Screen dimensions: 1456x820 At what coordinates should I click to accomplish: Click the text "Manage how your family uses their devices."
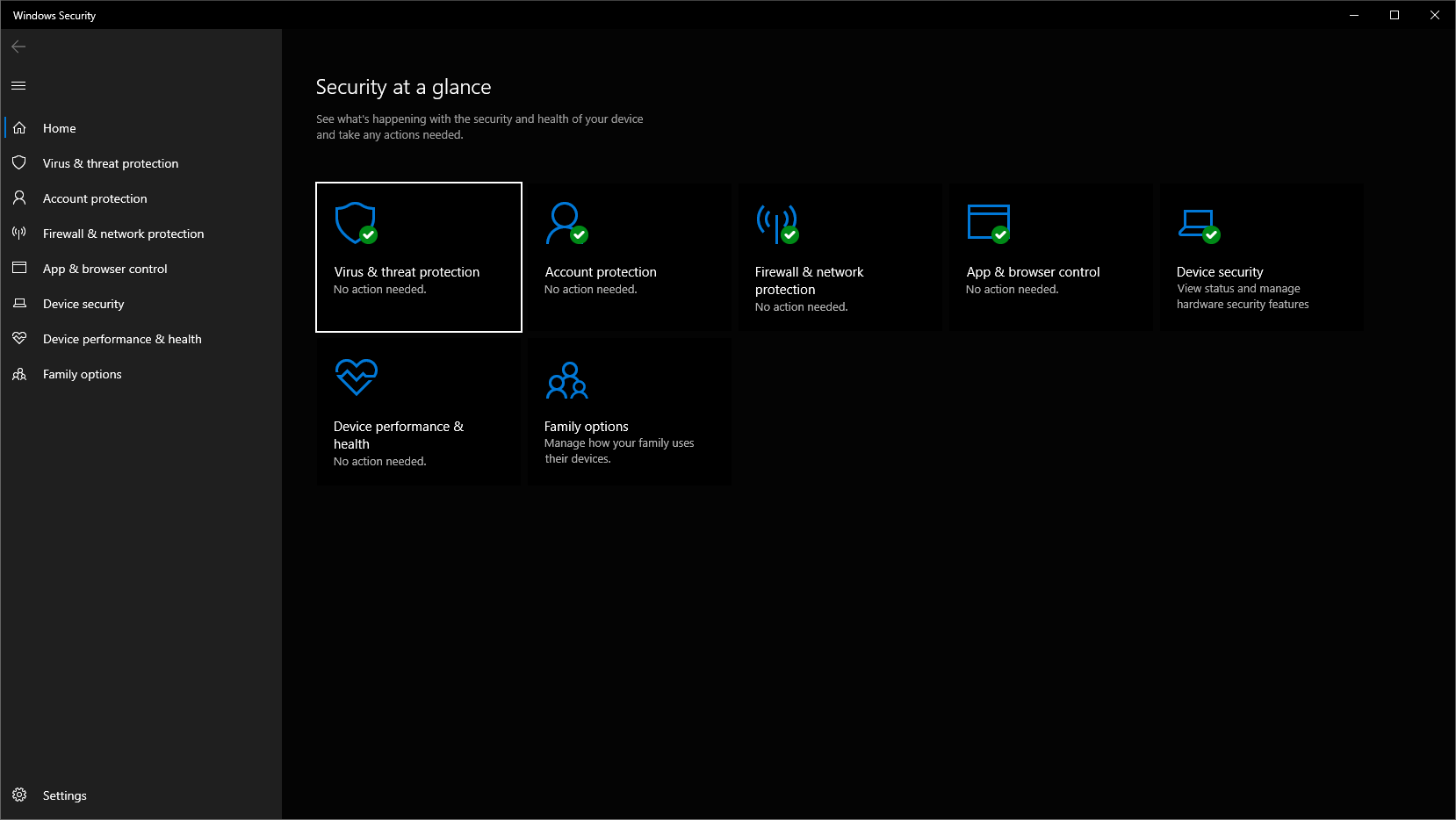(x=619, y=451)
